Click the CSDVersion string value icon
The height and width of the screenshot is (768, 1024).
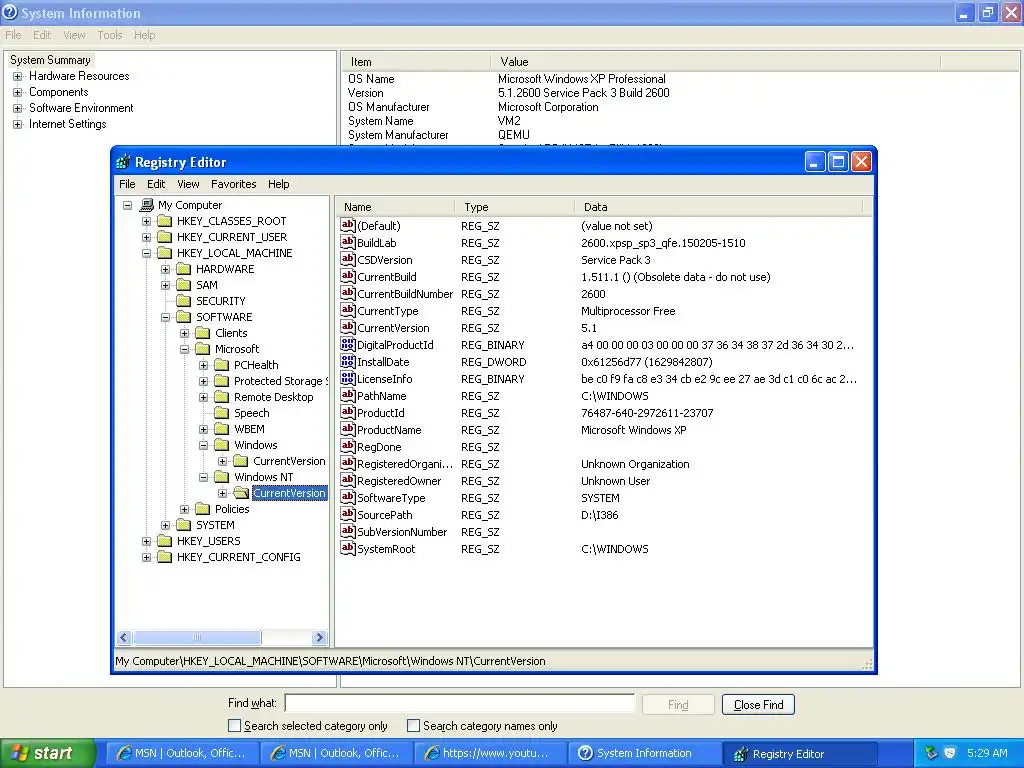click(347, 259)
